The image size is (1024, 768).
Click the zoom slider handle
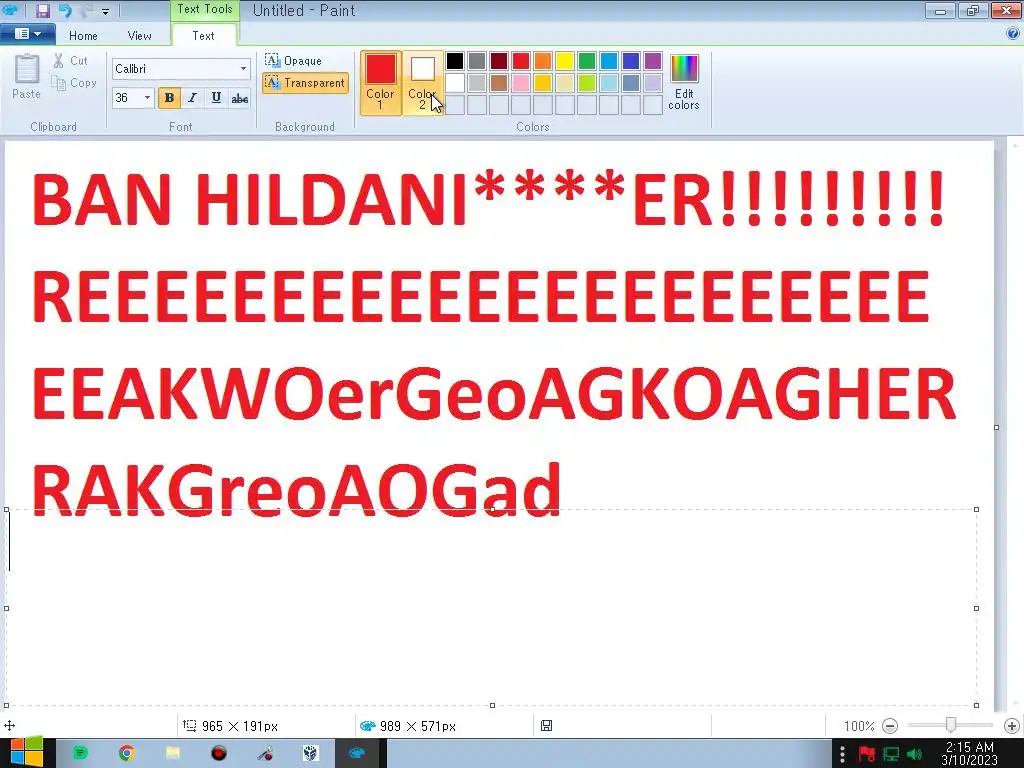[951, 724]
